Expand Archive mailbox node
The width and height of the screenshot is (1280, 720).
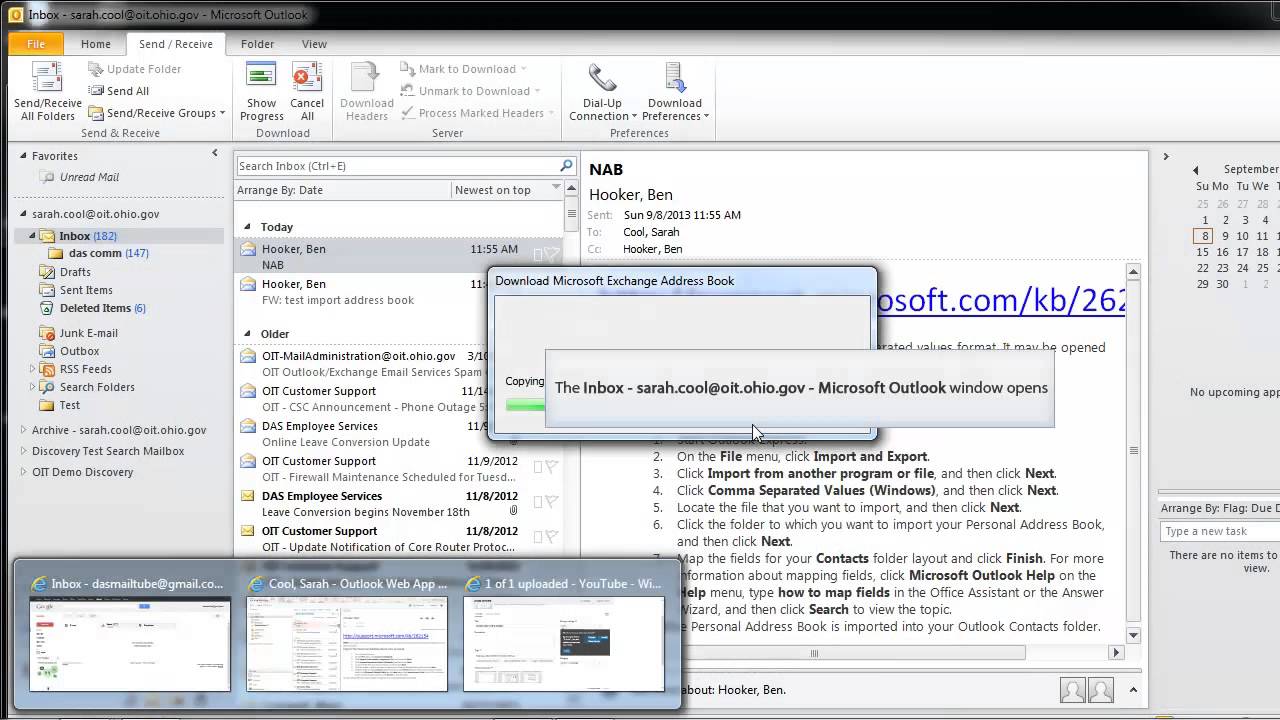tap(24, 430)
